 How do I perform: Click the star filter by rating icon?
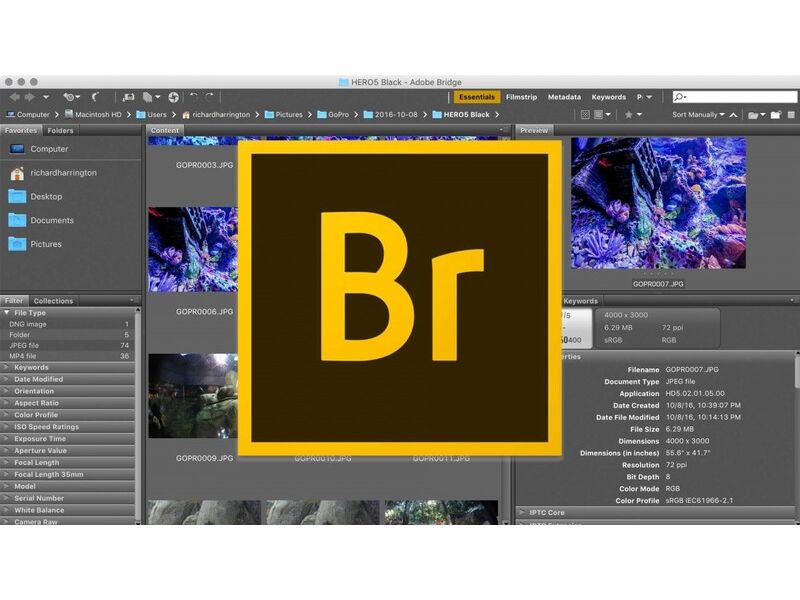628,115
